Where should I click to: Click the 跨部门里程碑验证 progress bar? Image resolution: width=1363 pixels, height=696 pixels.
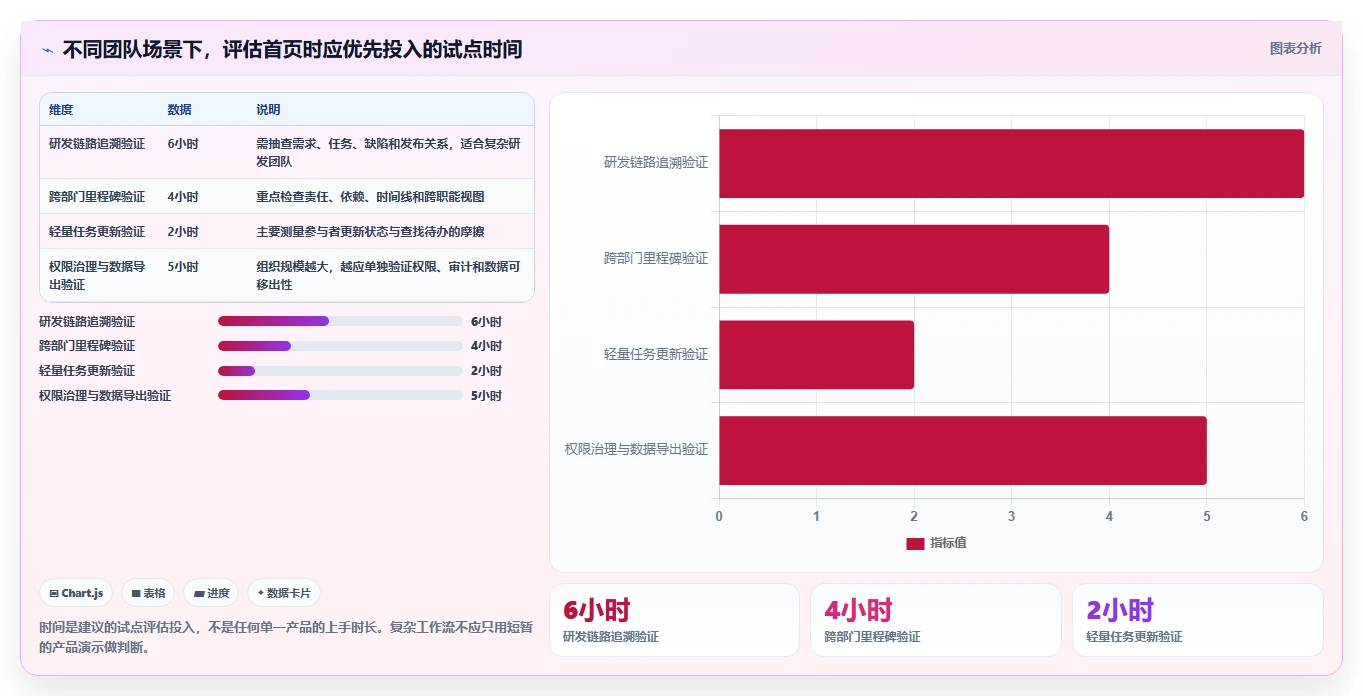(340, 346)
